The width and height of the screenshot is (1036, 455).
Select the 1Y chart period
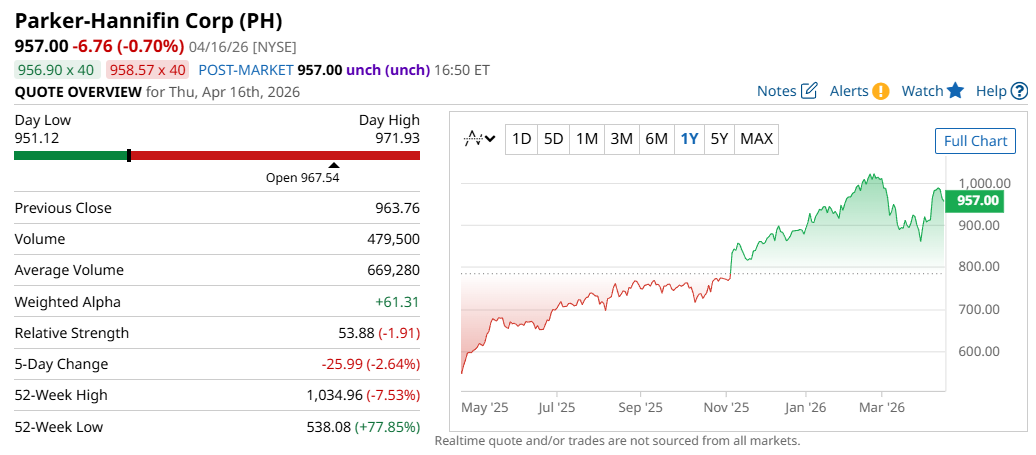(x=689, y=139)
